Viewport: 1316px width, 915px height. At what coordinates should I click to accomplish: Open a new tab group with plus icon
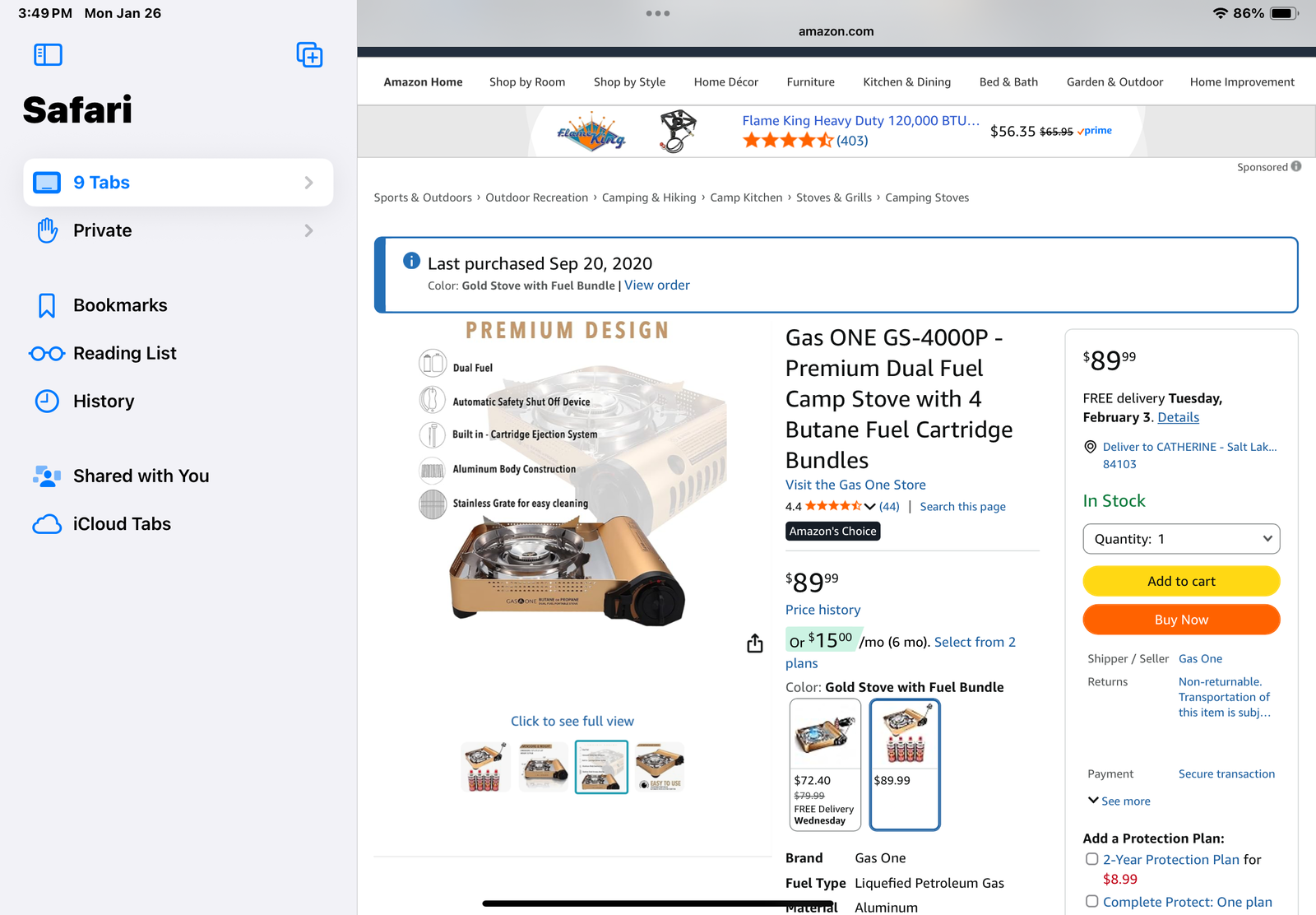click(x=309, y=55)
